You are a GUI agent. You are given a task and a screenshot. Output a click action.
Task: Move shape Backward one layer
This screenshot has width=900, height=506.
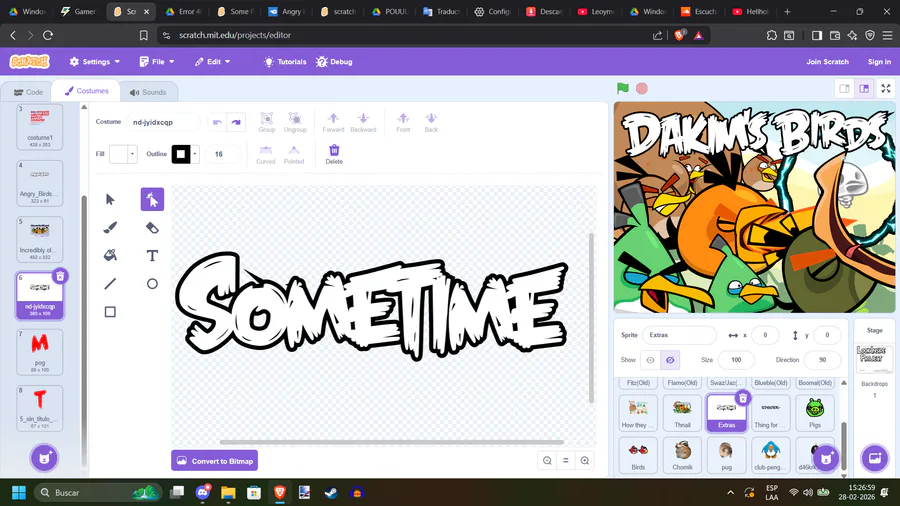363,122
